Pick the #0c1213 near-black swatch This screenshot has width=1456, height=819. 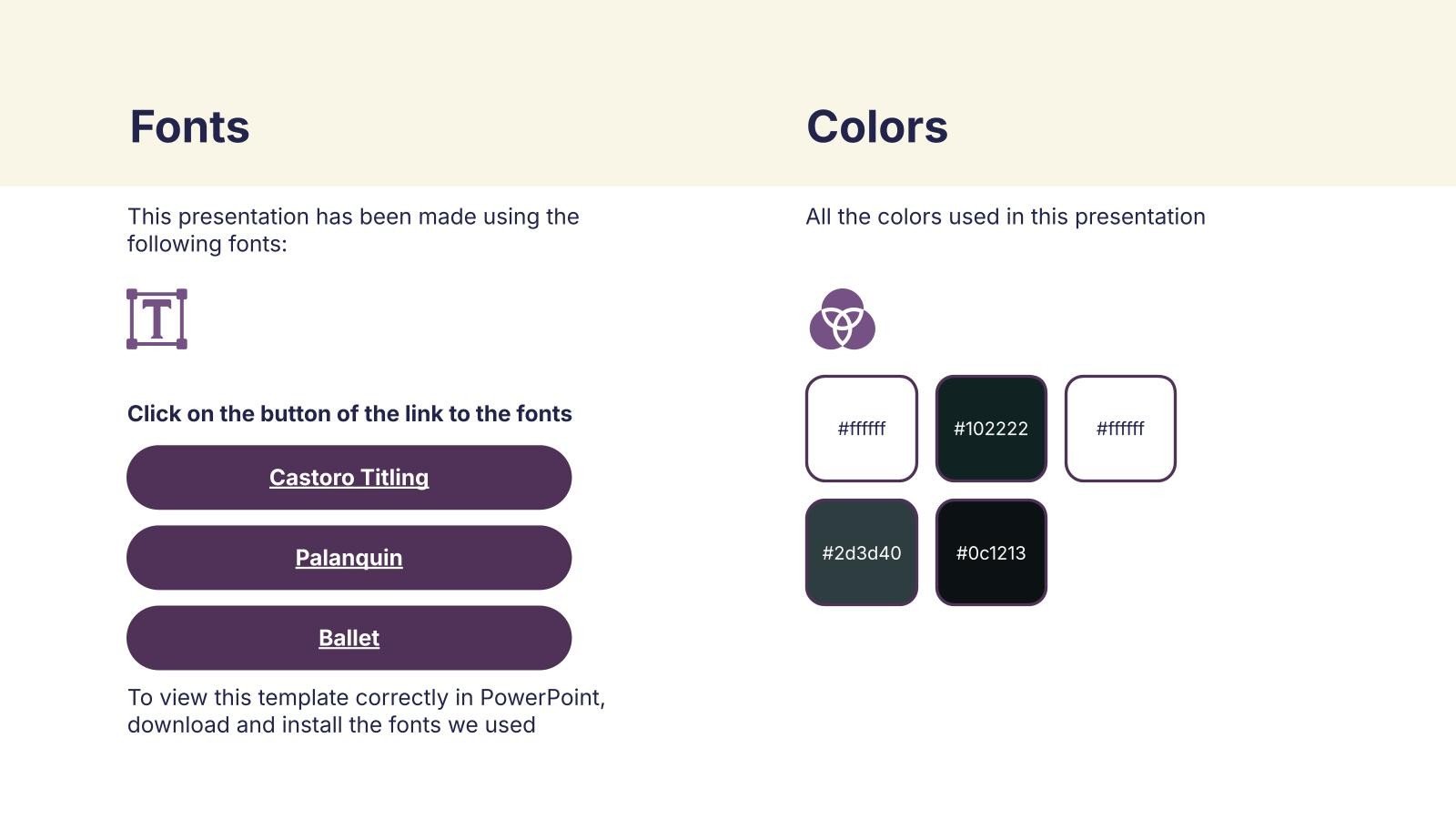coord(991,552)
